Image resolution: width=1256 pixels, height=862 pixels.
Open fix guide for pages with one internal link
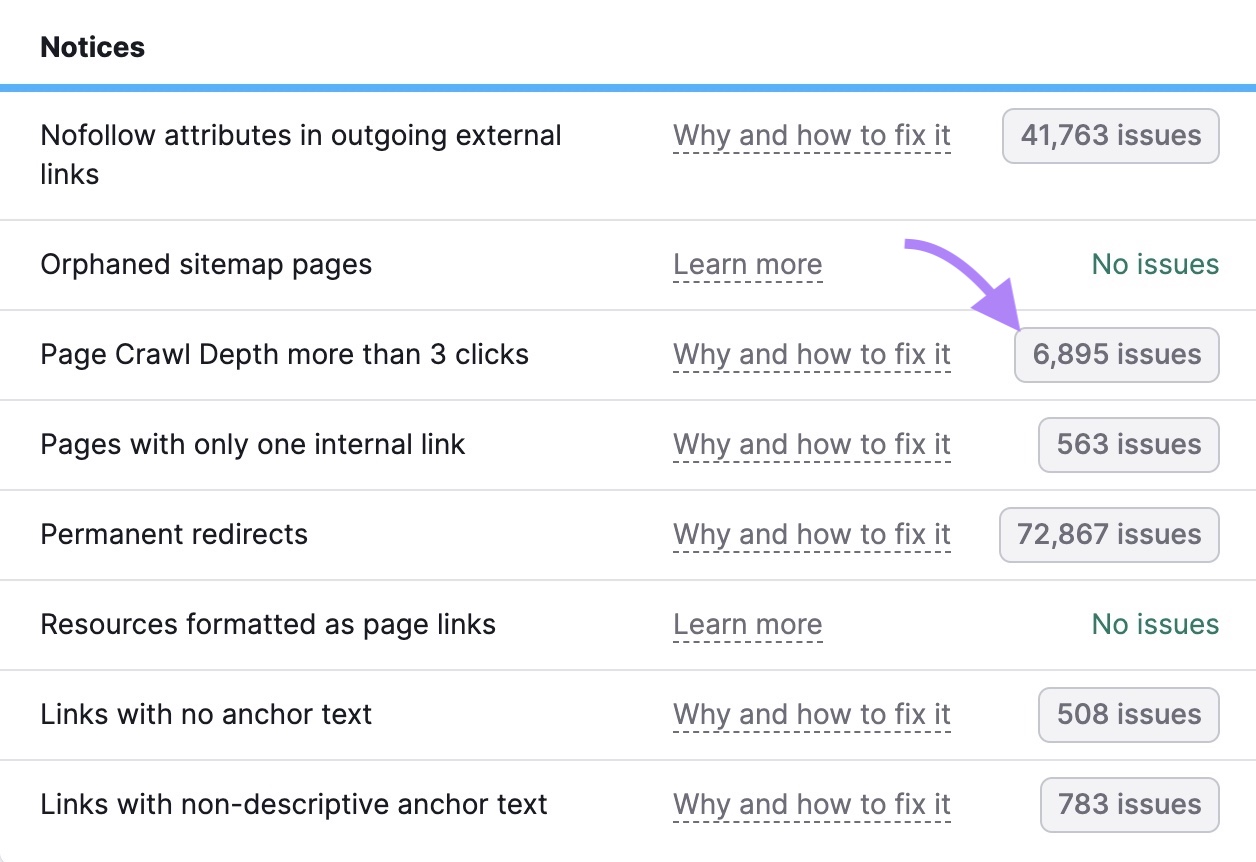point(812,444)
